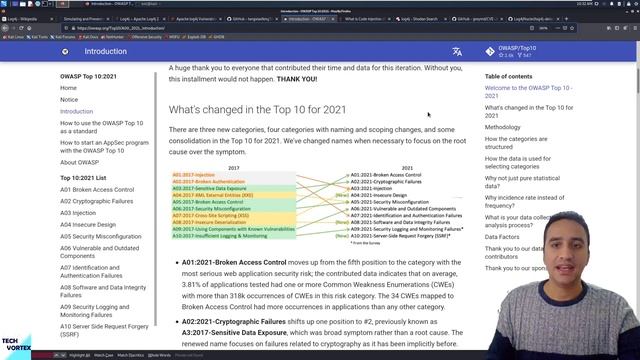Jump to Methodology in table of contents
The image size is (640, 360).
point(502,127)
